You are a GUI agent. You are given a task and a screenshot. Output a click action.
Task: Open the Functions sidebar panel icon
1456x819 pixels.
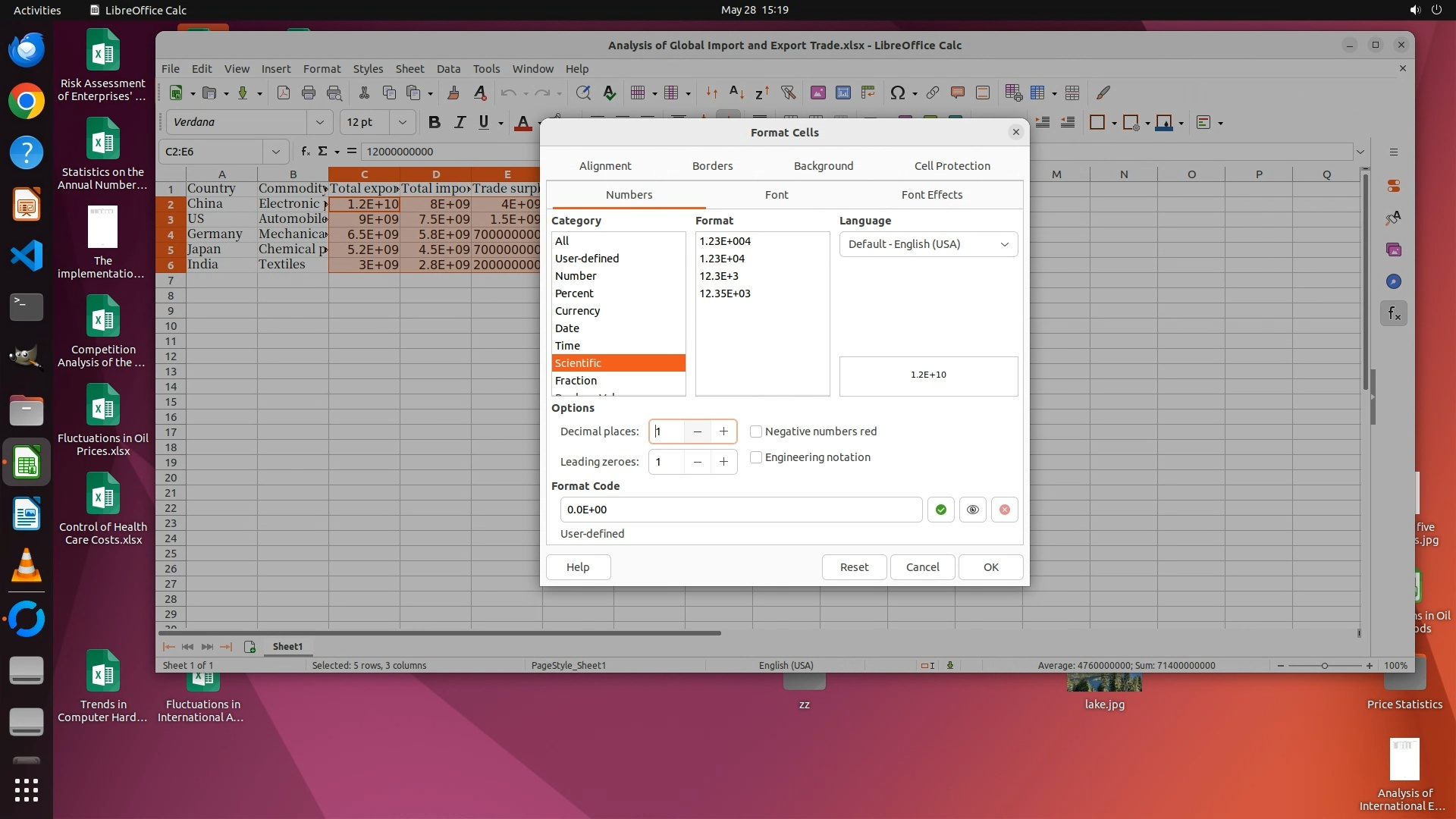point(1394,313)
